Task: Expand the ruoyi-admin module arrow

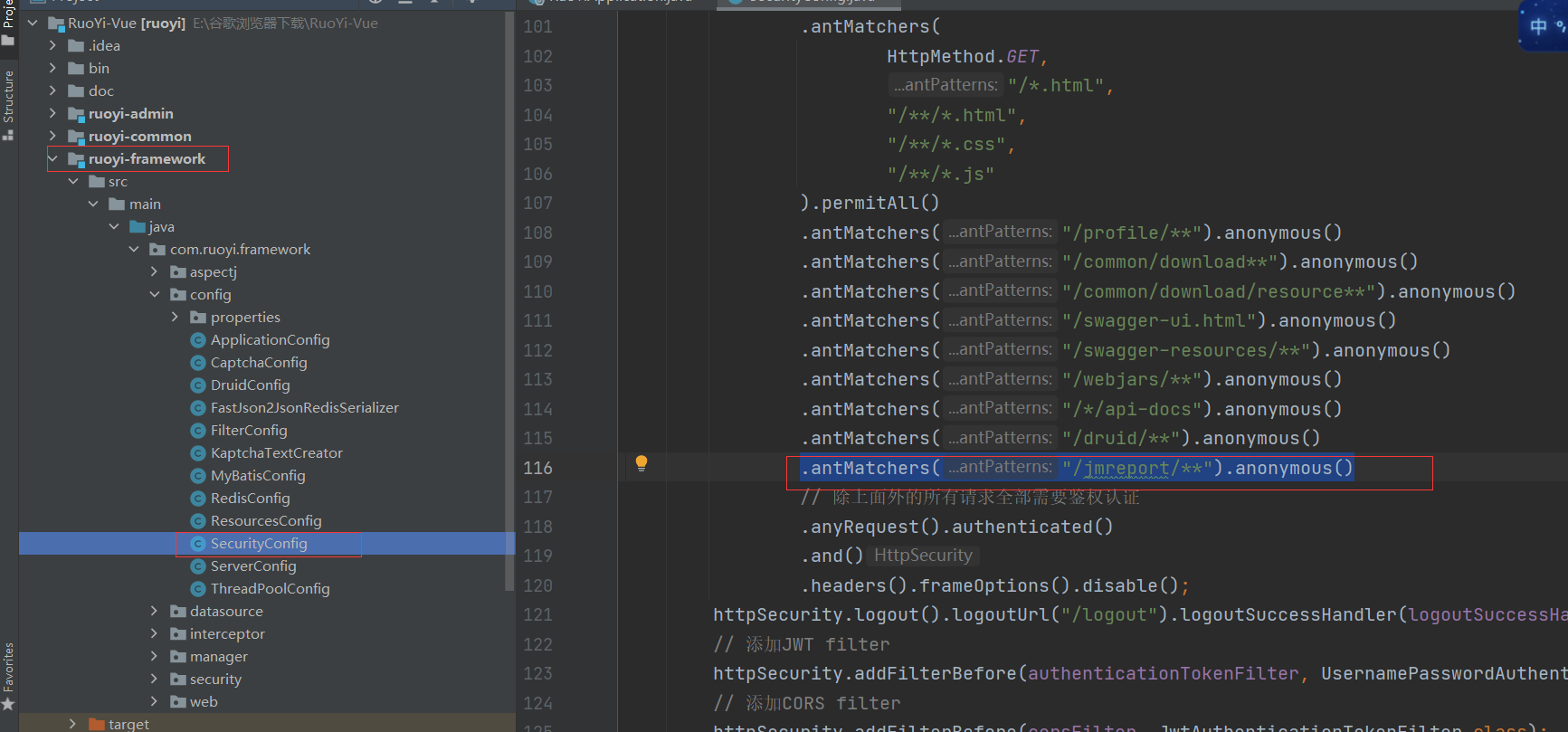Action: [x=52, y=113]
